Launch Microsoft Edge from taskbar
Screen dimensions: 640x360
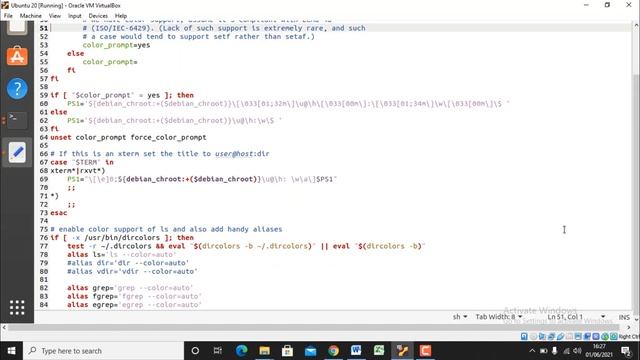(x=241, y=351)
